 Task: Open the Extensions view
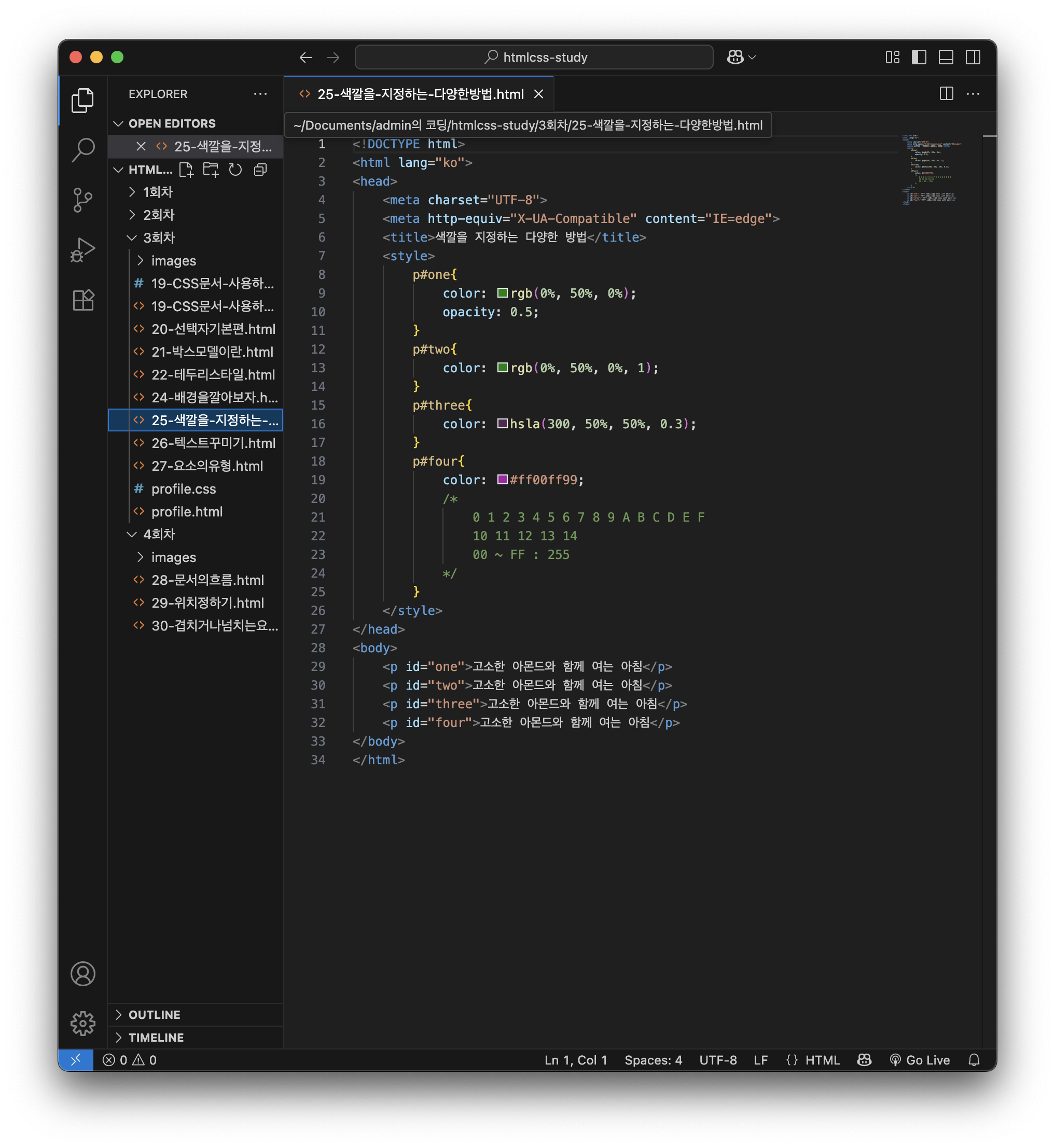[x=83, y=300]
